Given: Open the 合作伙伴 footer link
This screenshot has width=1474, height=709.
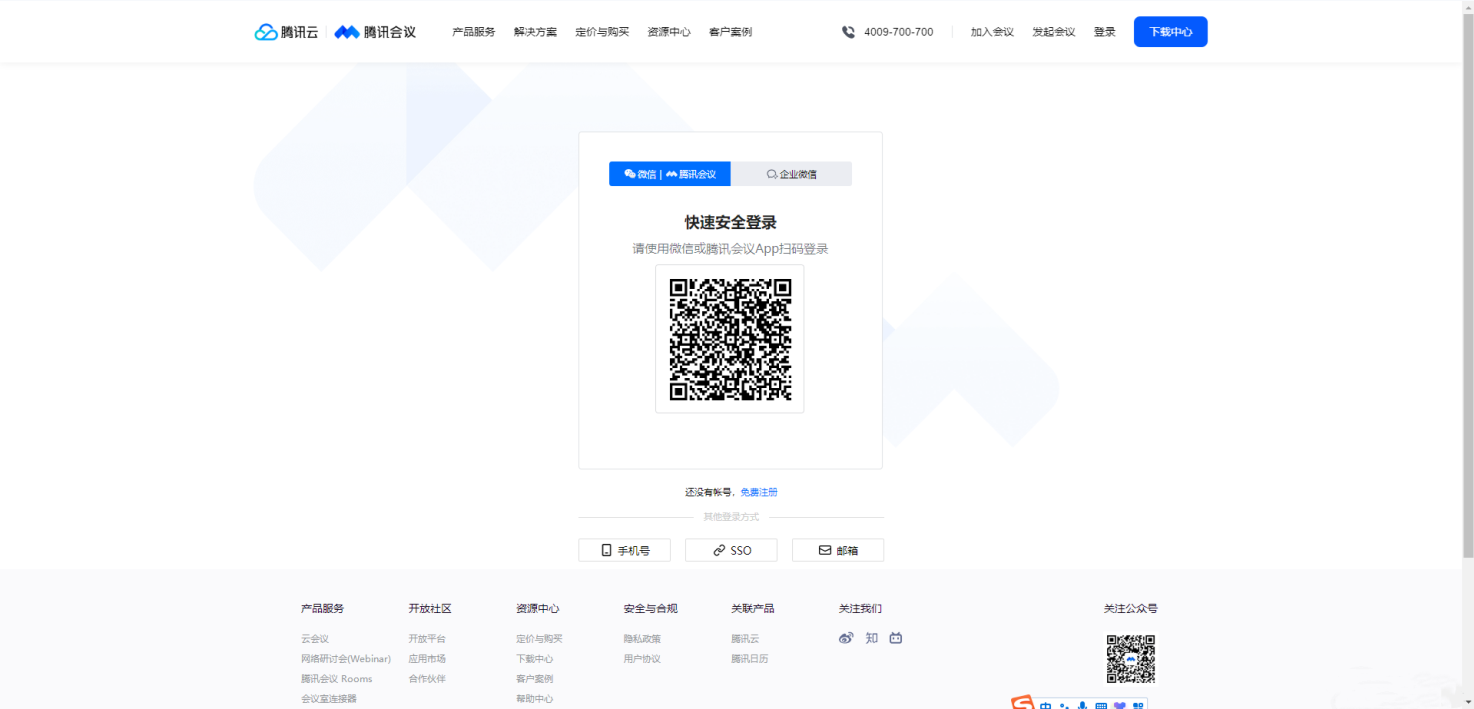Looking at the screenshot, I should tap(427, 679).
